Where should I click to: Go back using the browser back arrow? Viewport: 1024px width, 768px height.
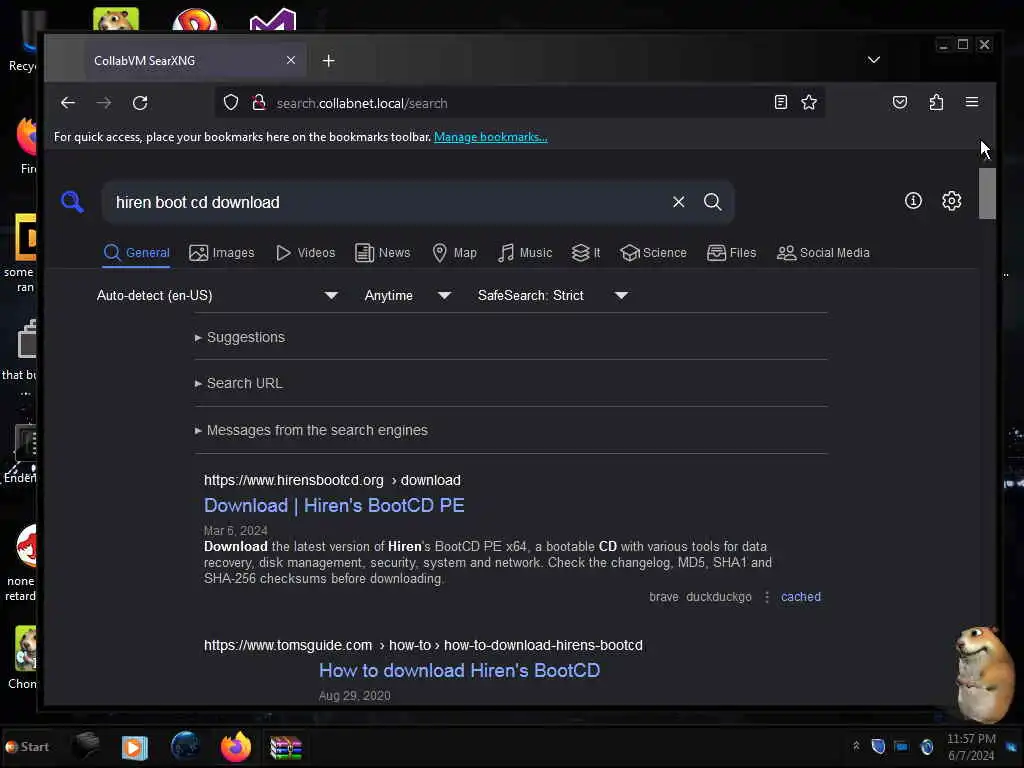tap(68, 103)
